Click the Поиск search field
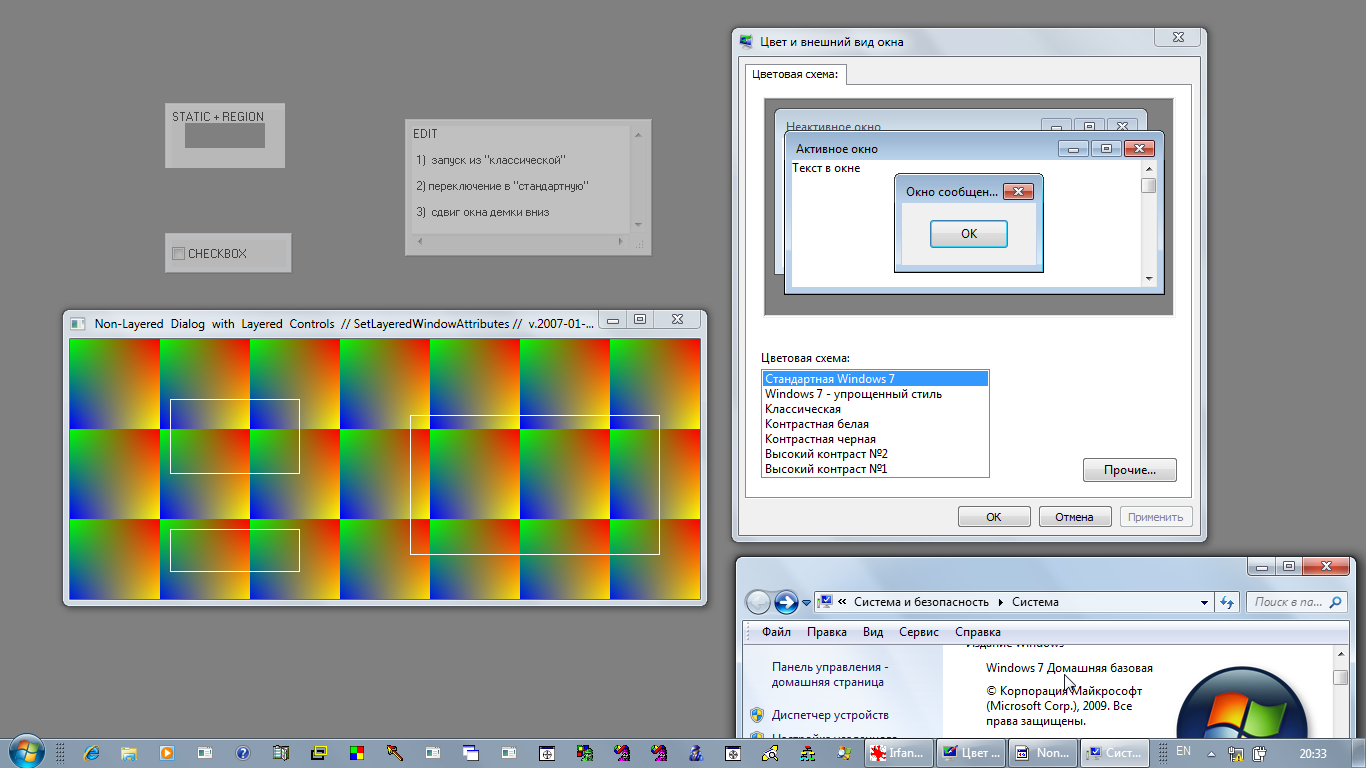Screen dimensions: 1366x768 point(1295,602)
